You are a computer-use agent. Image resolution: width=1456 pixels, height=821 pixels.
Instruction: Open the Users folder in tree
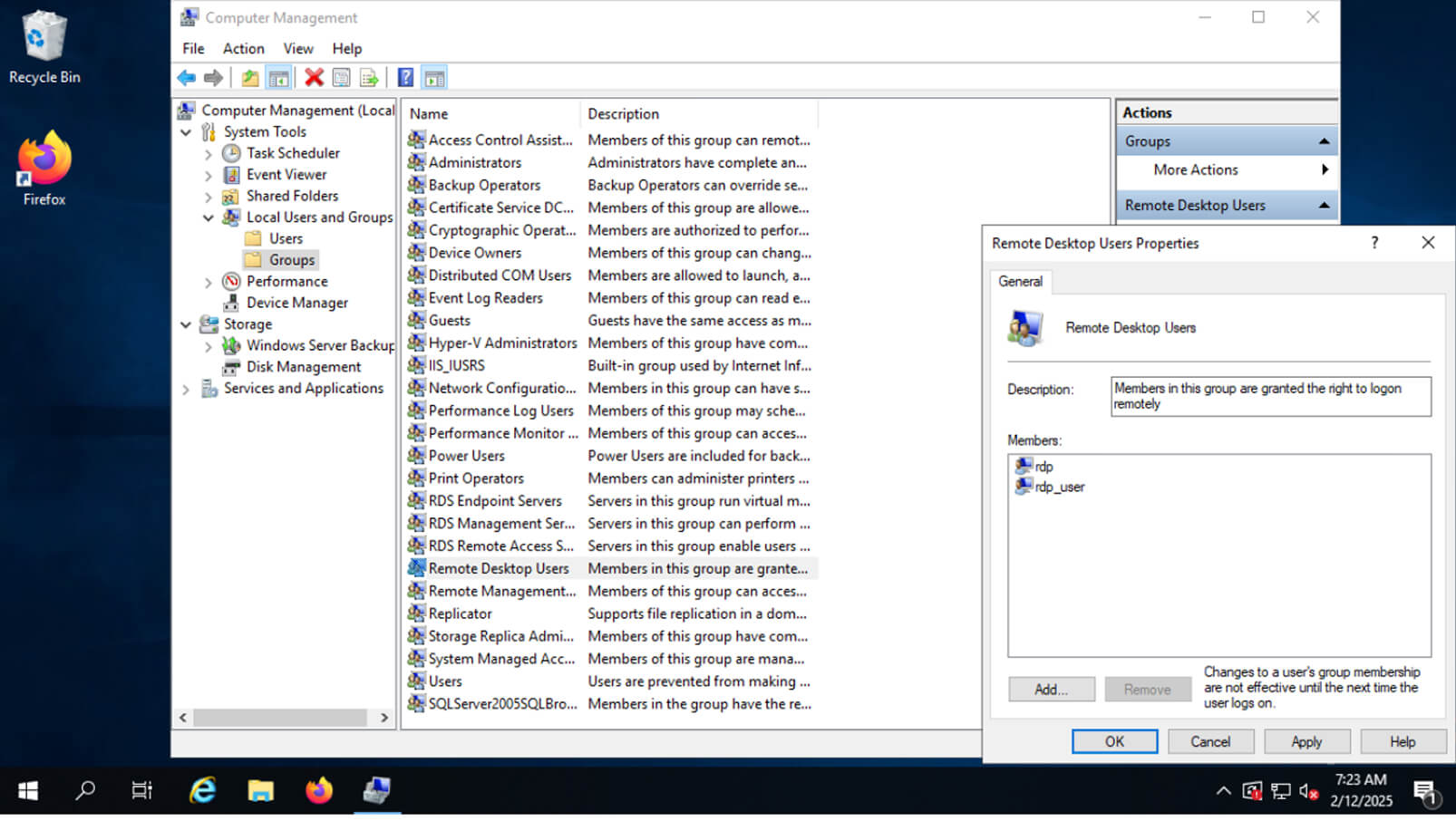286,238
